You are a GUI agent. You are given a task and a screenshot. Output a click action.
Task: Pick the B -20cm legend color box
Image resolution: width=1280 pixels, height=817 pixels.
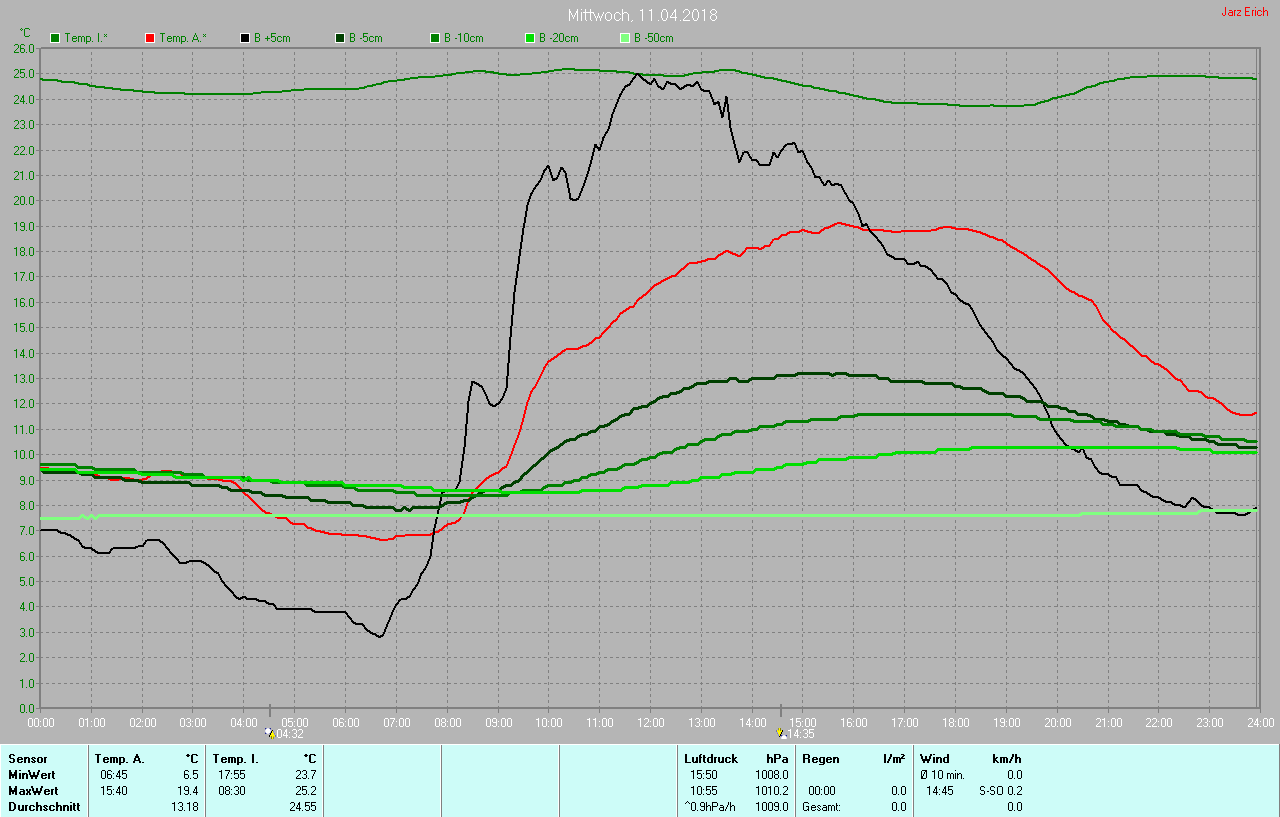530,38
